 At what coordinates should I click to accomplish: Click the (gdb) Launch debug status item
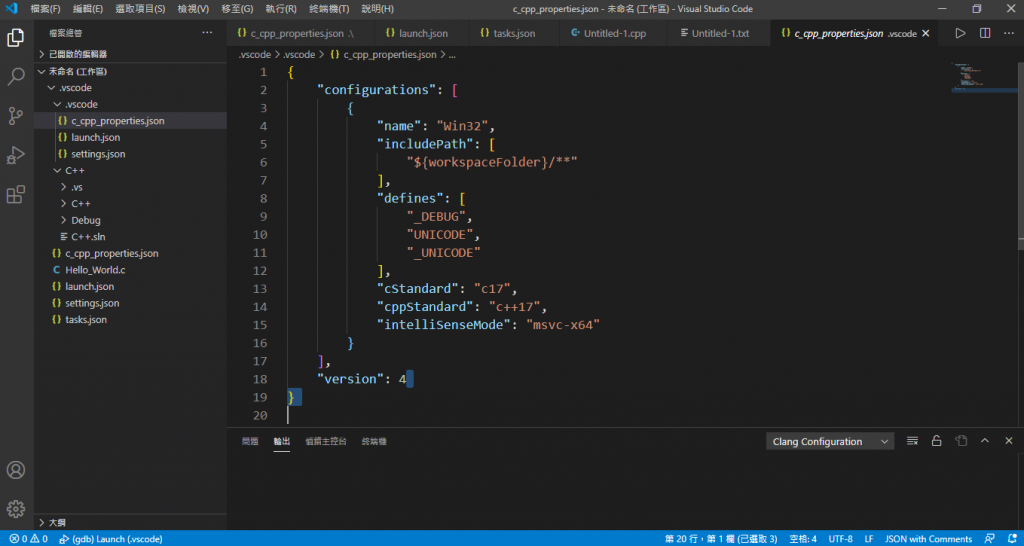coord(110,539)
